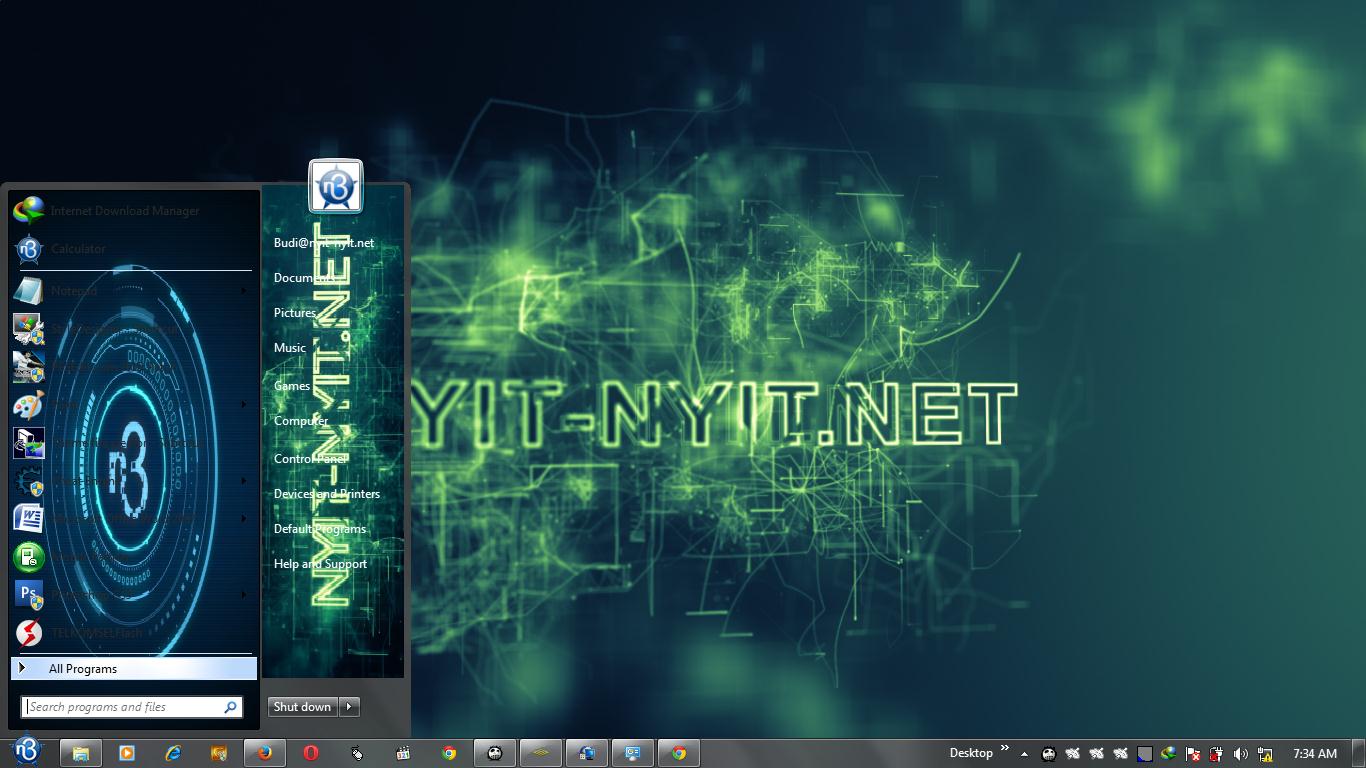
Task: Expand Notepad's recent files arrow
Action: (244, 291)
